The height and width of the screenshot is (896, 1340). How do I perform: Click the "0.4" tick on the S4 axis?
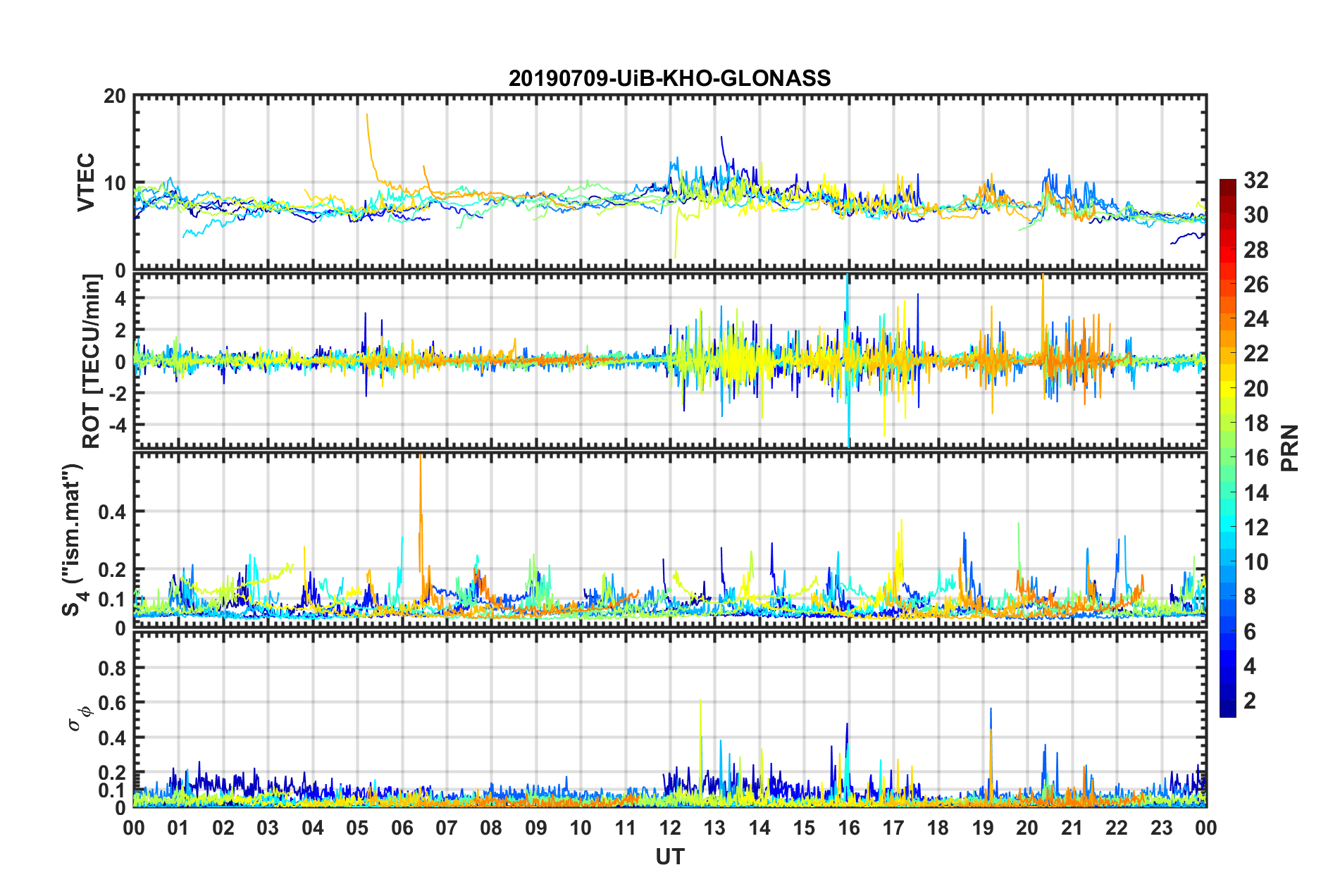(112, 511)
